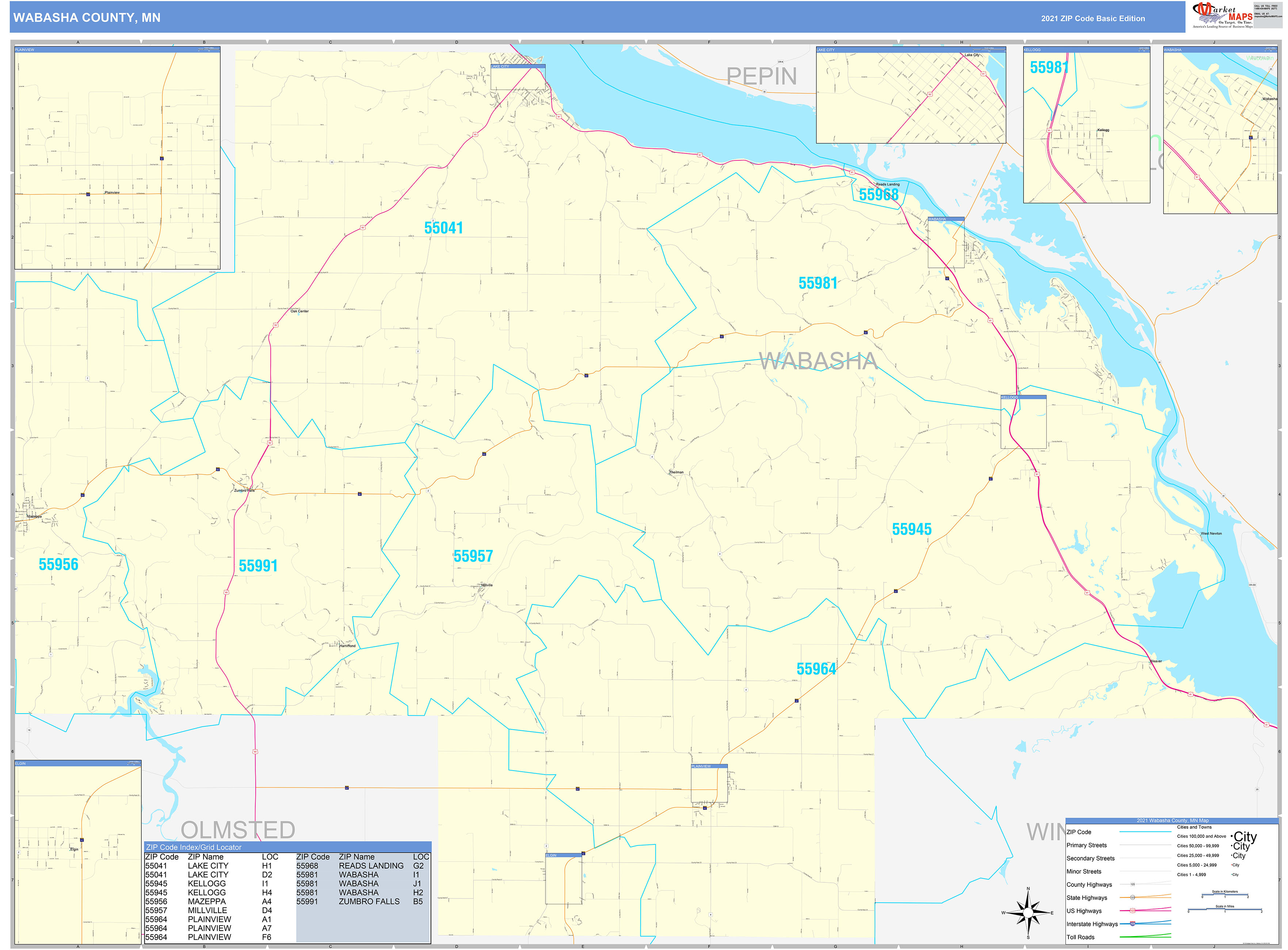Click the 55968 READS LANDING row in the ZIP index

point(351,866)
